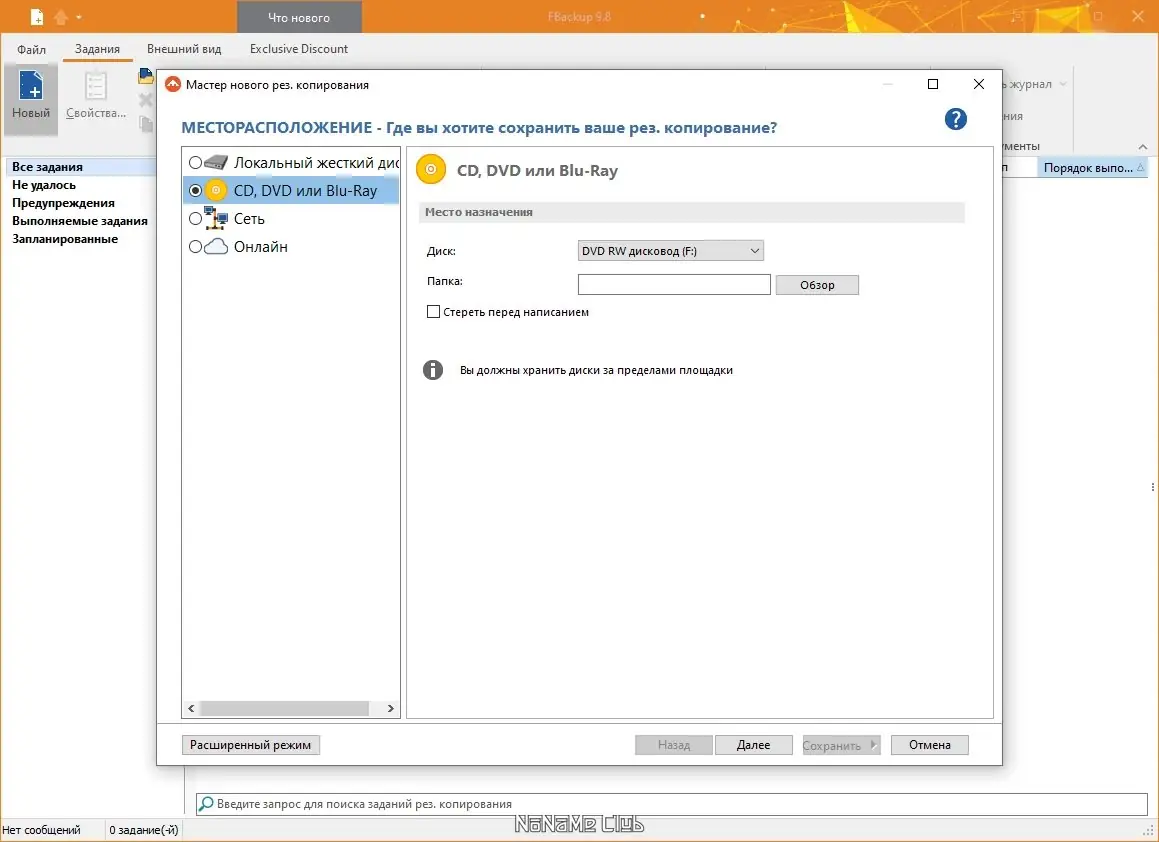The image size is (1159, 842).
Task: Collapse the ribbon with the chevron arrow
Action: click(1143, 146)
